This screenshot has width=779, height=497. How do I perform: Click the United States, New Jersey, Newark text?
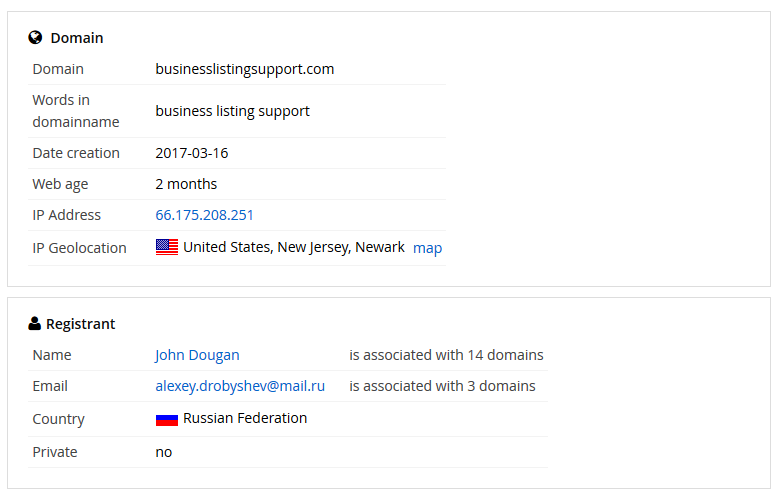[294, 247]
